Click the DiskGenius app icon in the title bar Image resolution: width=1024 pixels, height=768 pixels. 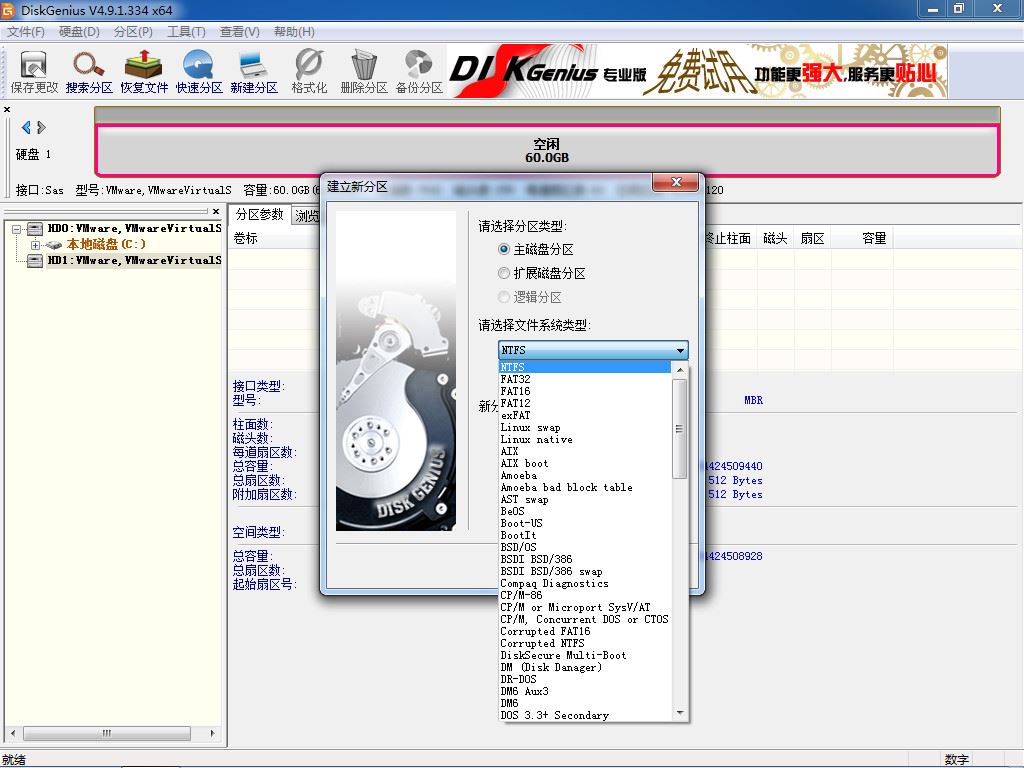tap(8, 10)
